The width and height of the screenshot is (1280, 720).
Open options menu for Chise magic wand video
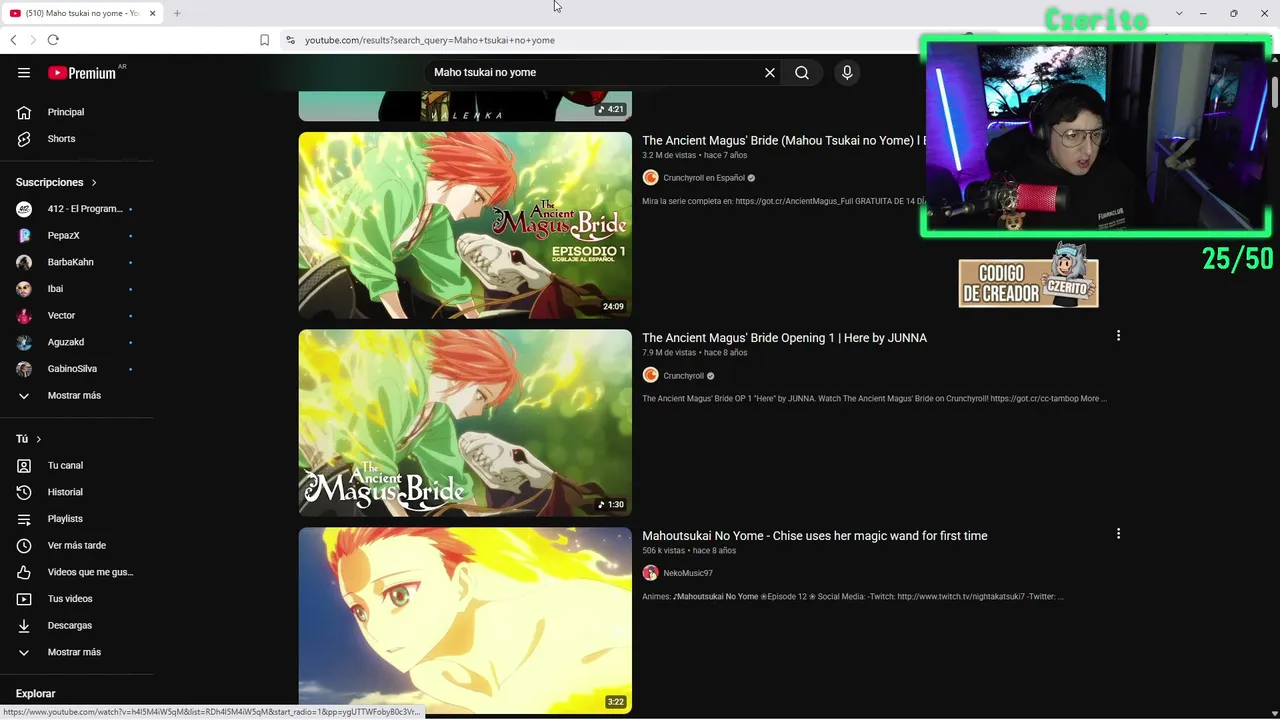[1118, 534]
